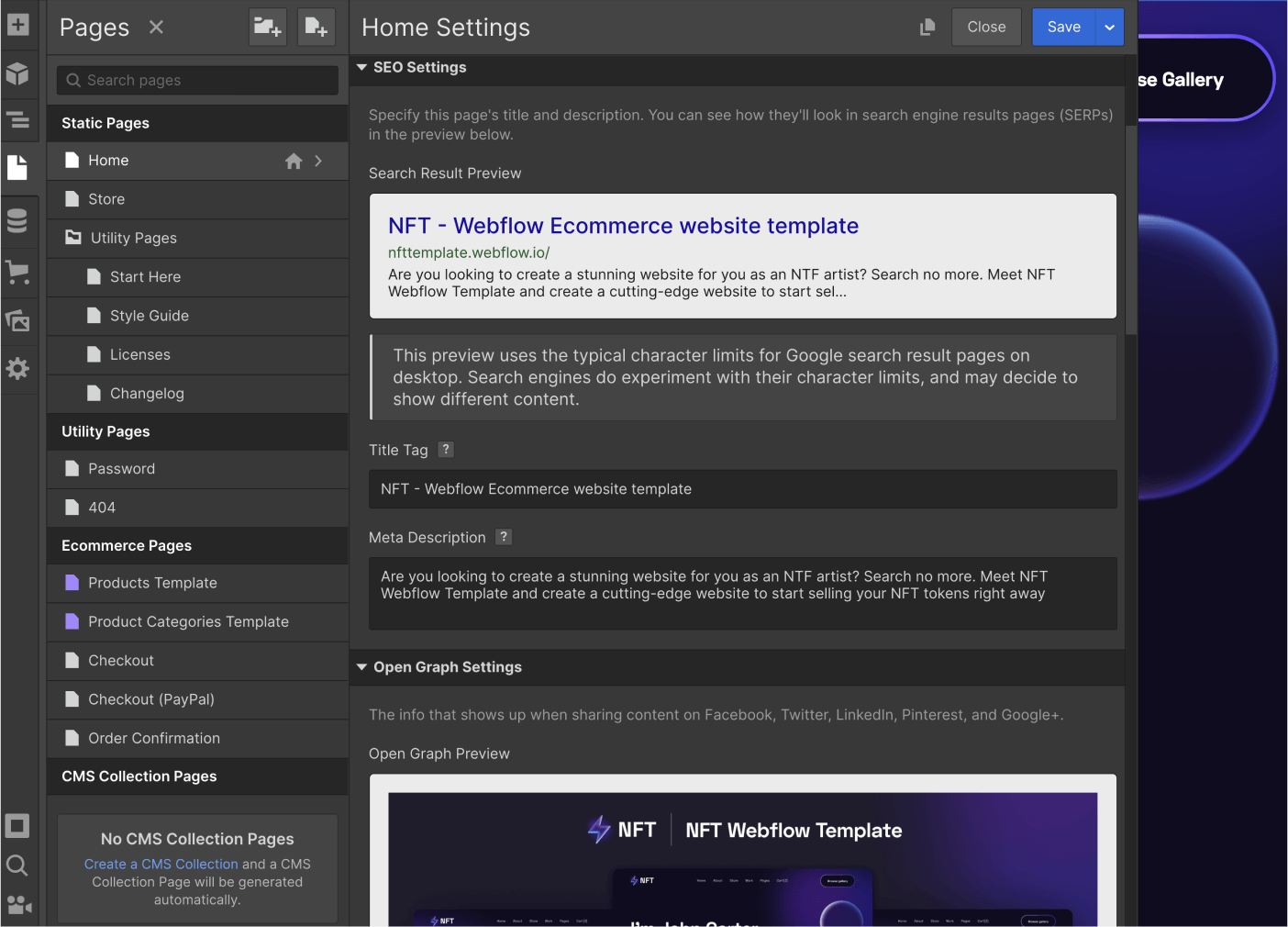The height and width of the screenshot is (927, 1288).
Task: Create a new page with the page-plus icon
Action: (316, 27)
